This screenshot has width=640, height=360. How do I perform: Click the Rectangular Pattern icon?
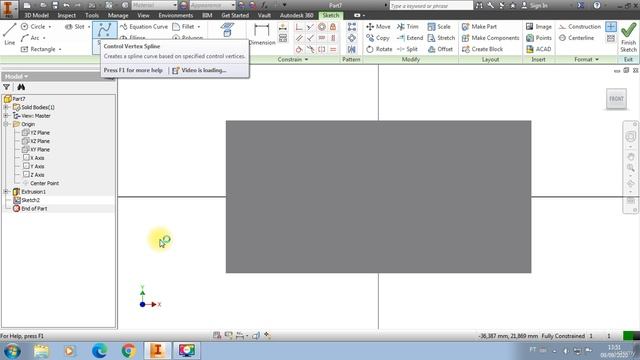pyautogui.click(x=351, y=27)
